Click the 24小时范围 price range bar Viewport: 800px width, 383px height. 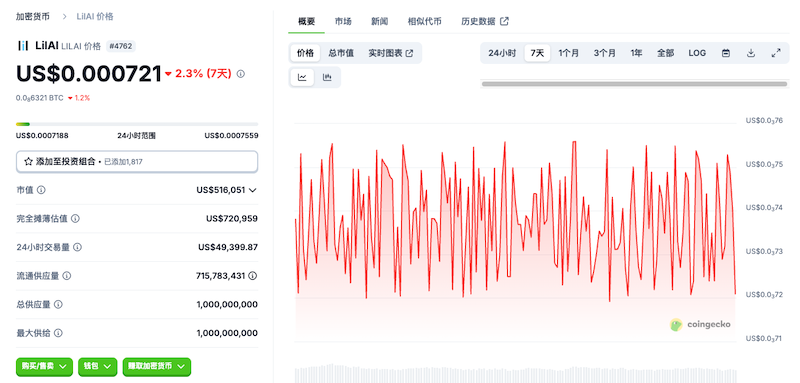[x=137, y=124]
